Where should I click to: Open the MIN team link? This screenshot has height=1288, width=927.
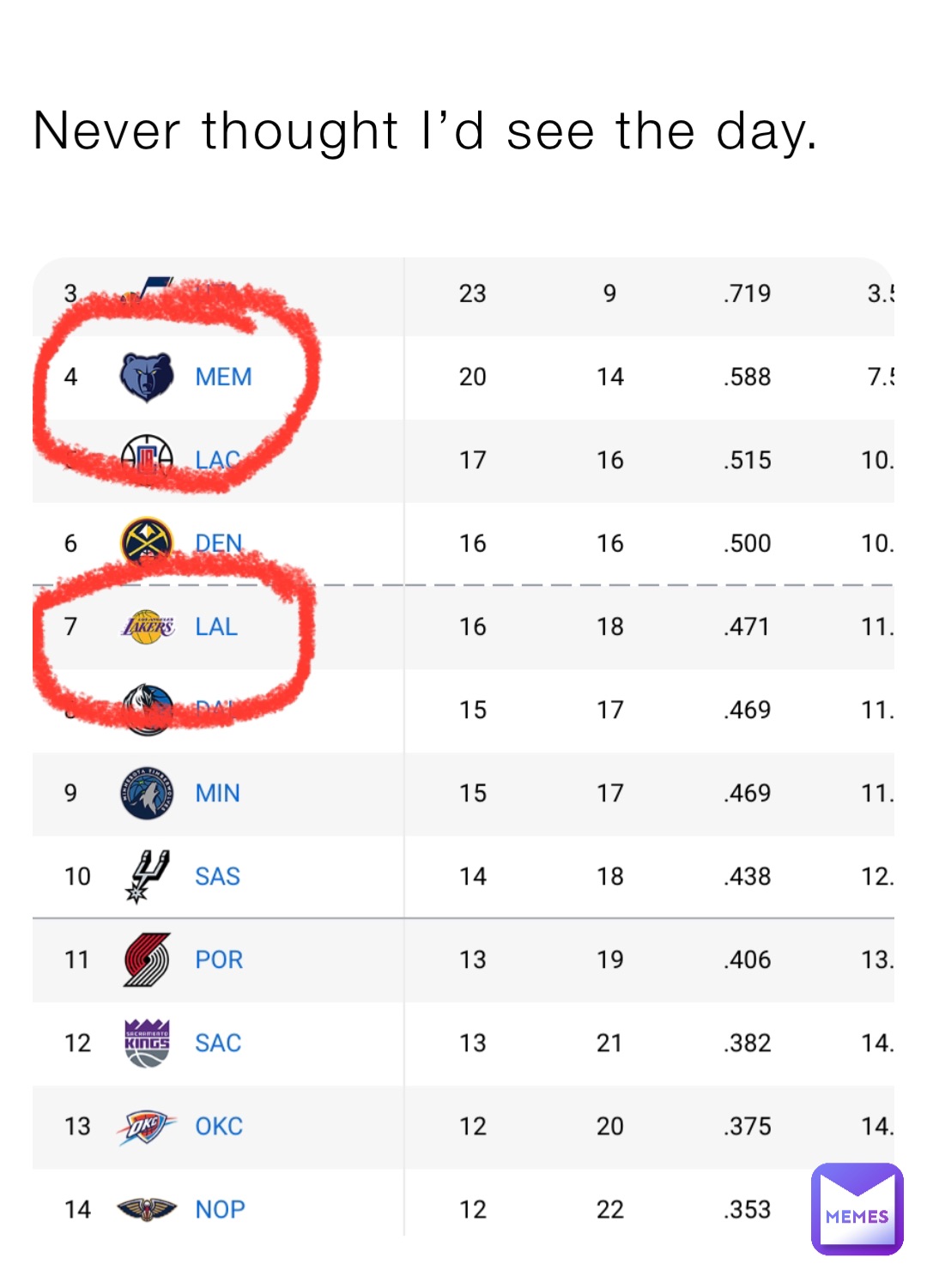pyautogui.click(x=217, y=793)
